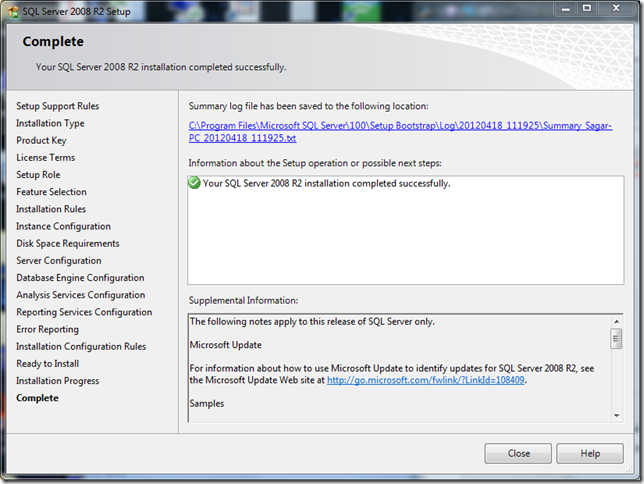This screenshot has height=484, width=644.
Task: Click the Complete page heading
Action: [53, 41]
